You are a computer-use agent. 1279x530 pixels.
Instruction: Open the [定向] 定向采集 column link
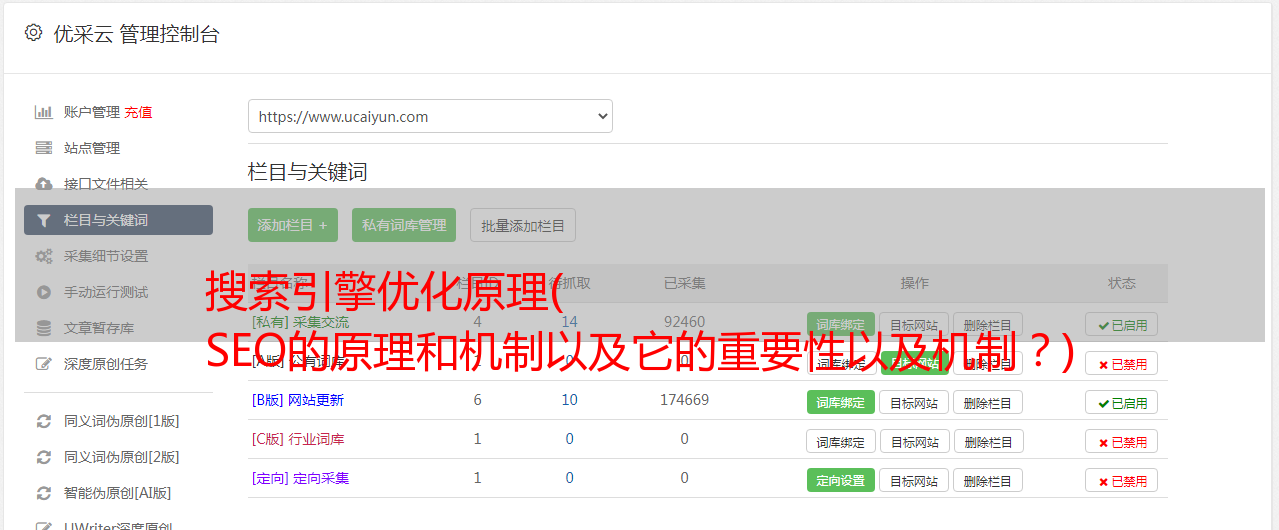pyautogui.click(x=300, y=478)
